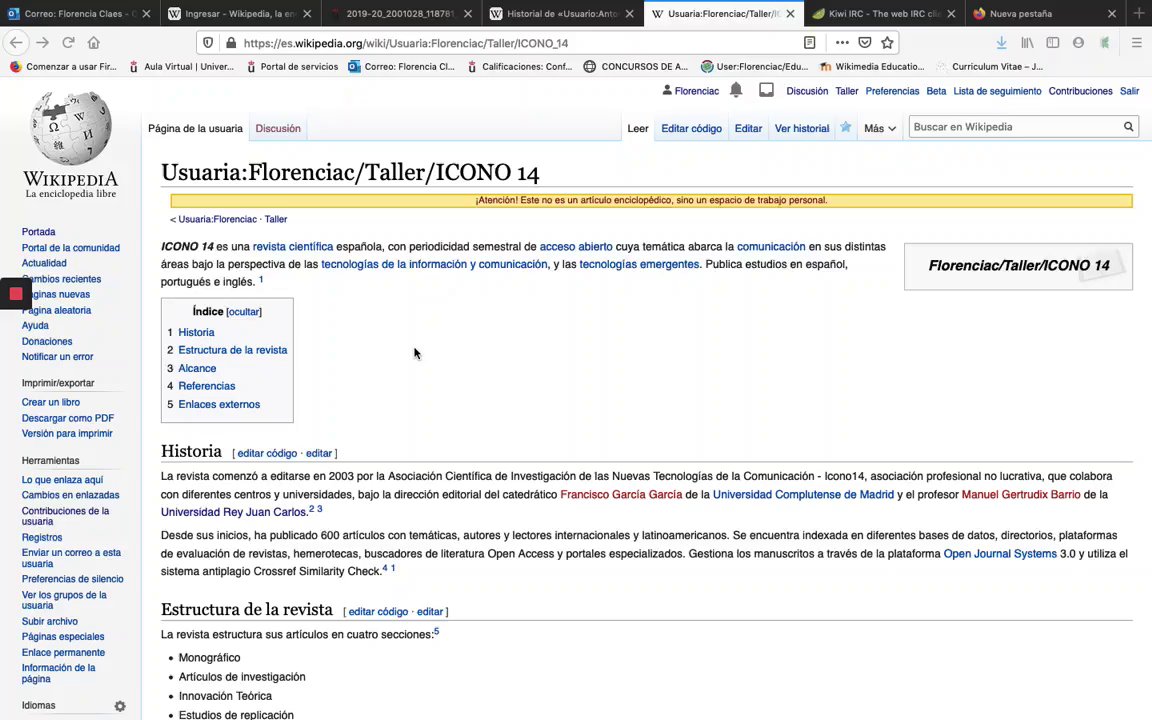Screen dimensions: 1152x720
Task: Go back with the browser back arrow
Action: pyautogui.click(x=16, y=43)
